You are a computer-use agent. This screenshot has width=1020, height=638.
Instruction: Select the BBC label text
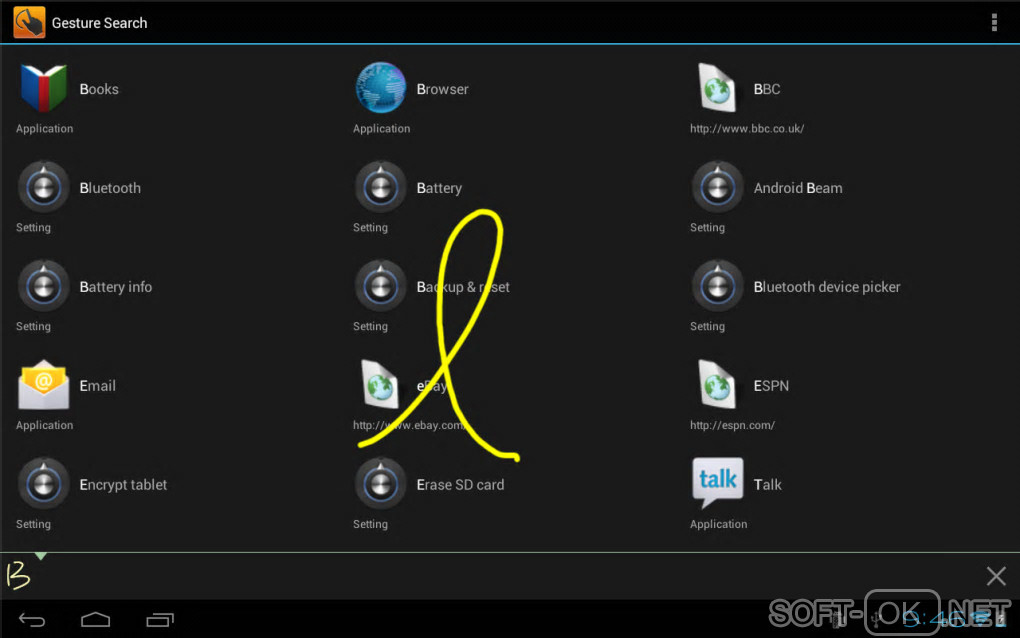click(767, 89)
